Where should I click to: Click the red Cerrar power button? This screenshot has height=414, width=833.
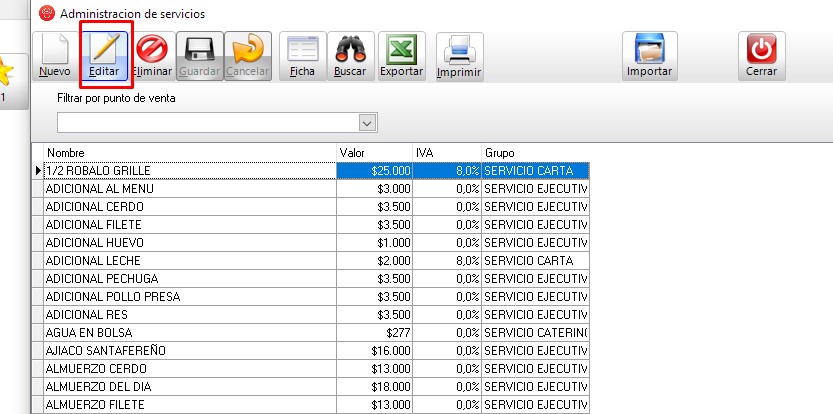[761, 50]
